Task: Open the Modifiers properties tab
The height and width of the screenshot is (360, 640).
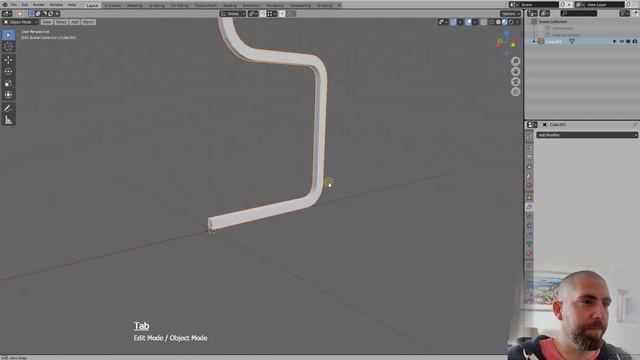Action: tap(529, 207)
